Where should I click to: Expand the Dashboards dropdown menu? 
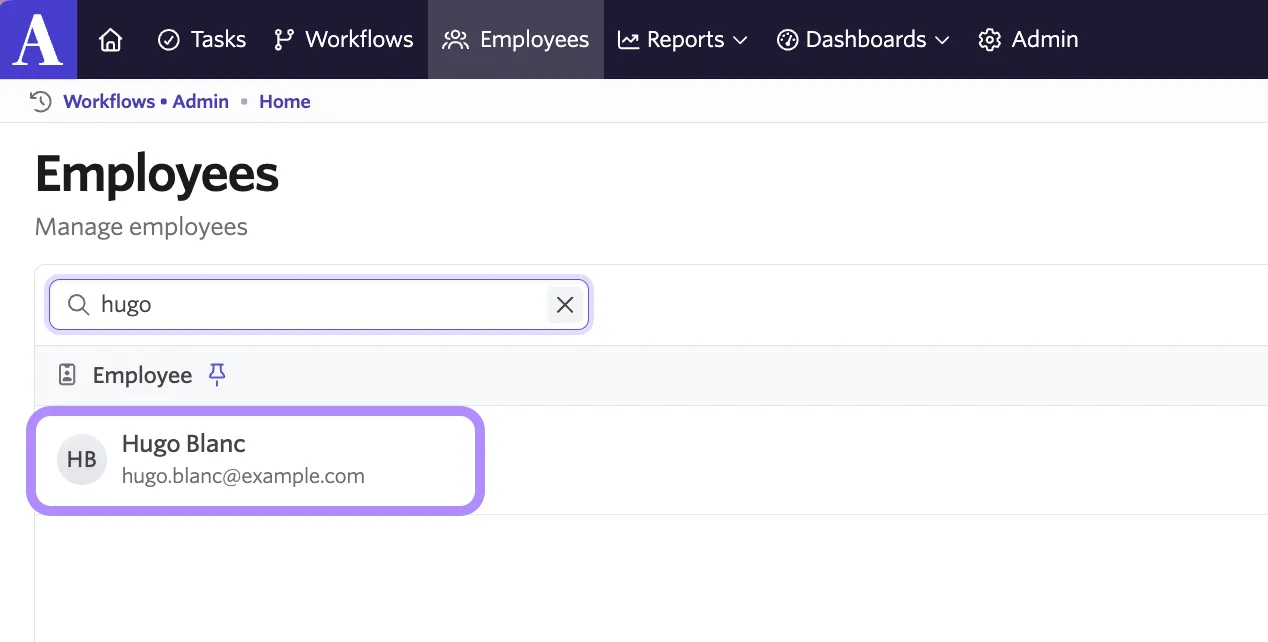pos(863,40)
